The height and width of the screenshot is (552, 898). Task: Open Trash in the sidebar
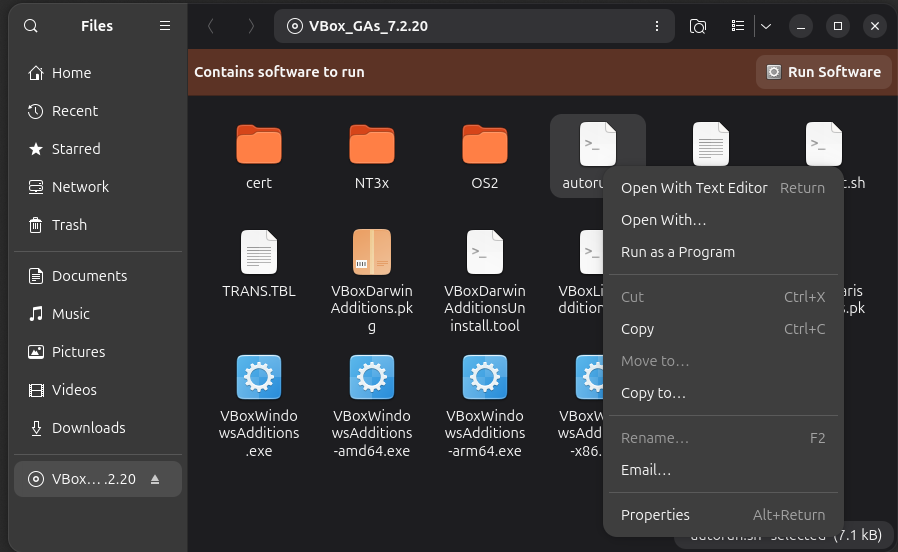pos(98,225)
